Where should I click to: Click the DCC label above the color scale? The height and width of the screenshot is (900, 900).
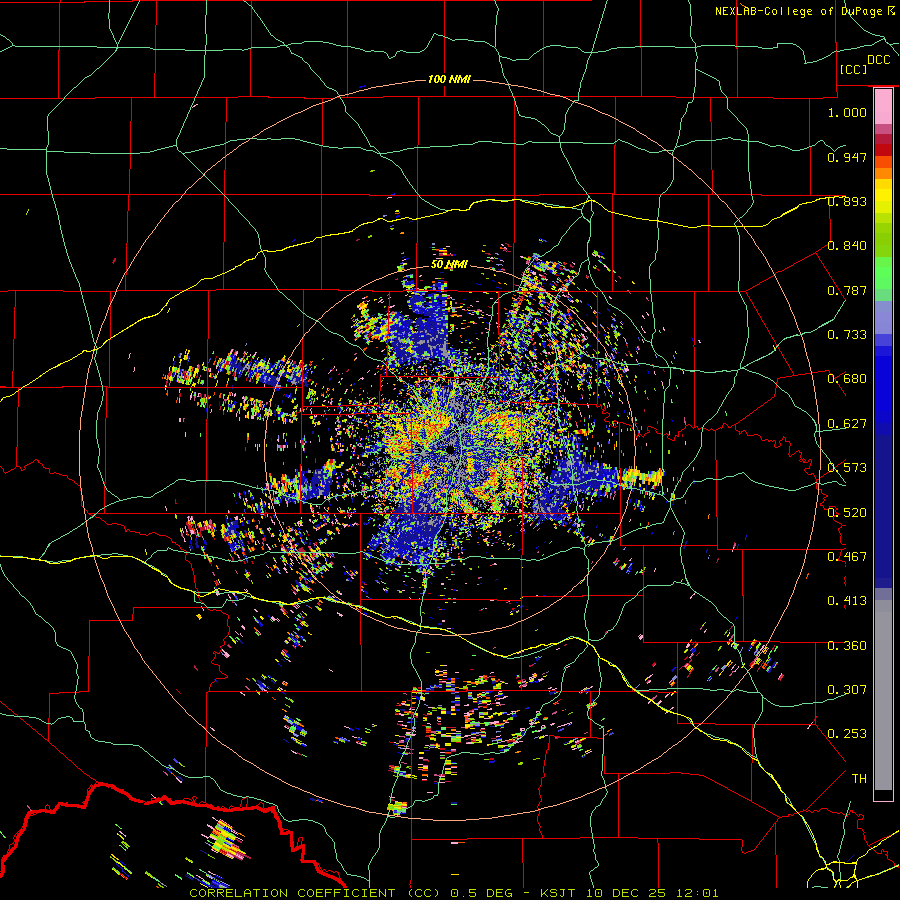click(879, 60)
